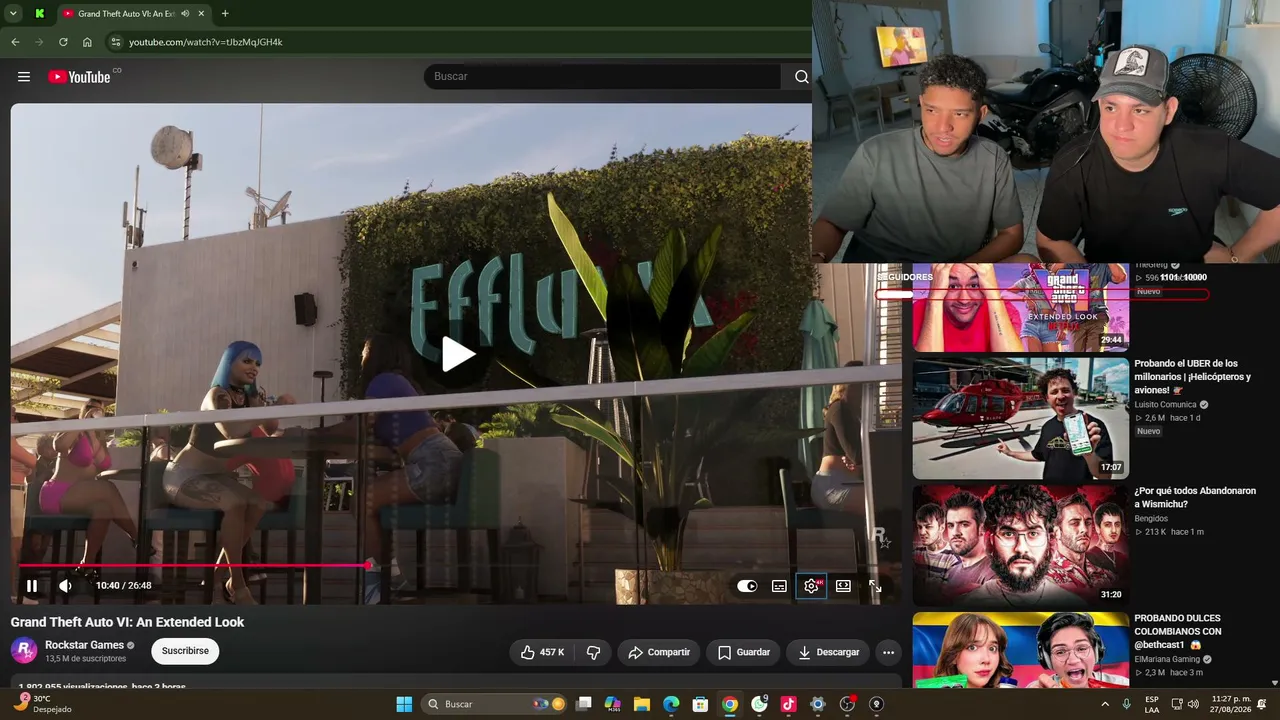The height and width of the screenshot is (720, 1280).
Task: Seek using the red video progress bar
Action: (x=195, y=565)
